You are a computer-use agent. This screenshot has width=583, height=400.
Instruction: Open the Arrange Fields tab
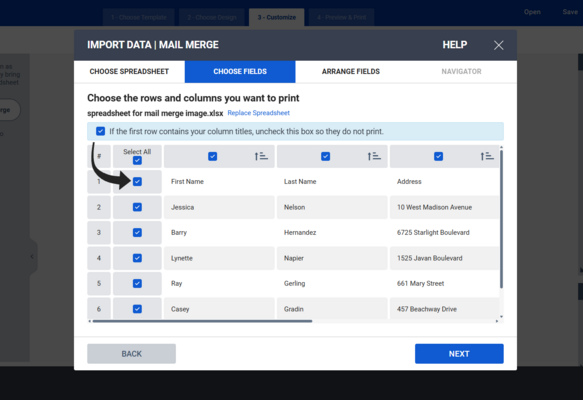pyautogui.click(x=351, y=71)
